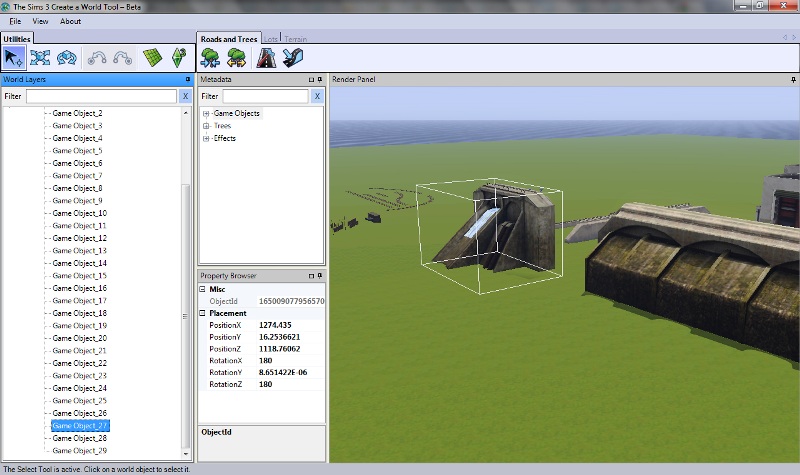Pin the Property Browser panel
Viewport: 800px width, 475px height.
[320, 276]
